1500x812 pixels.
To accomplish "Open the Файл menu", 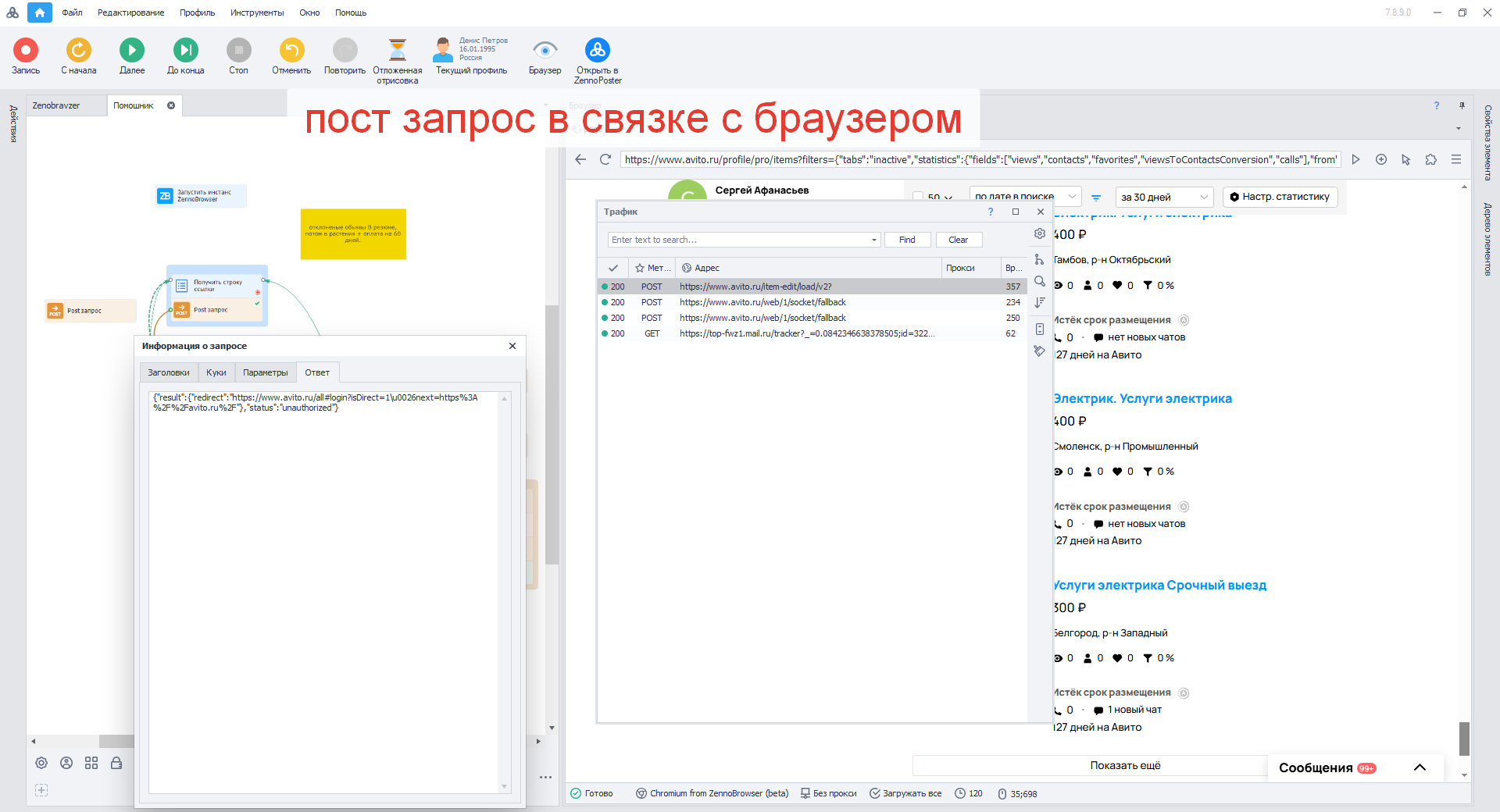I will coord(72,12).
